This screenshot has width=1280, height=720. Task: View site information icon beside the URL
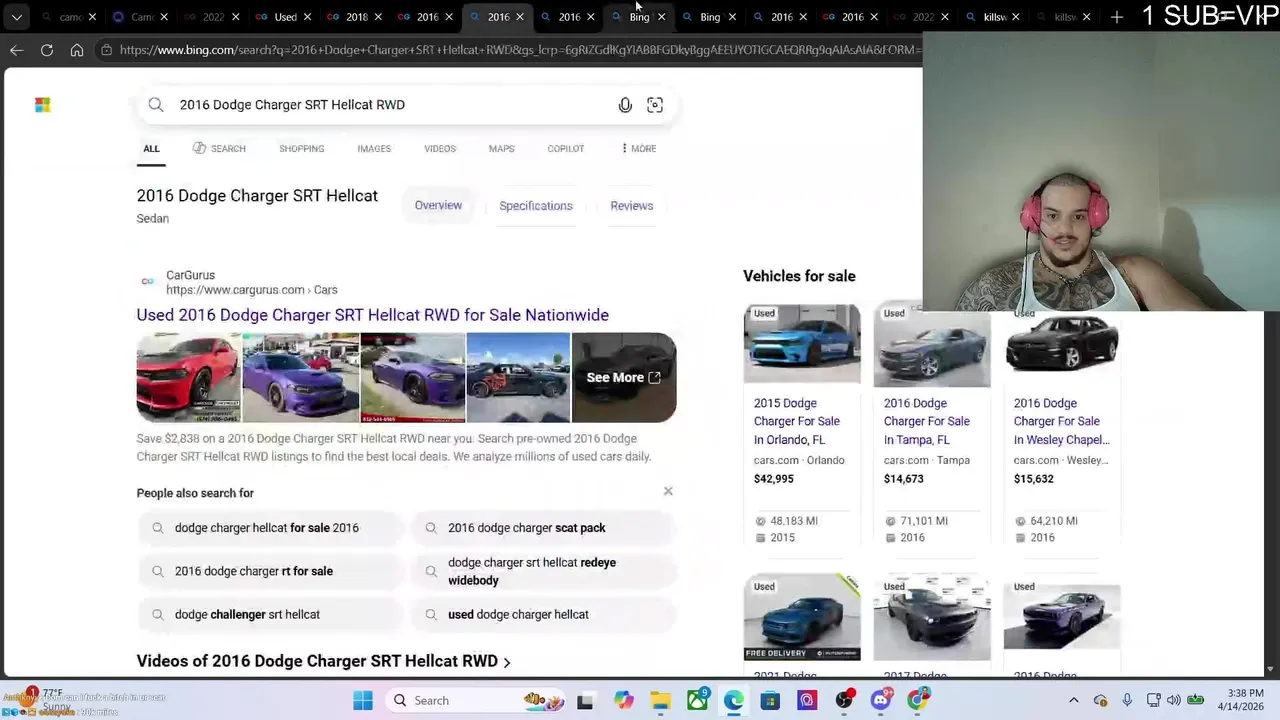pos(106,50)
